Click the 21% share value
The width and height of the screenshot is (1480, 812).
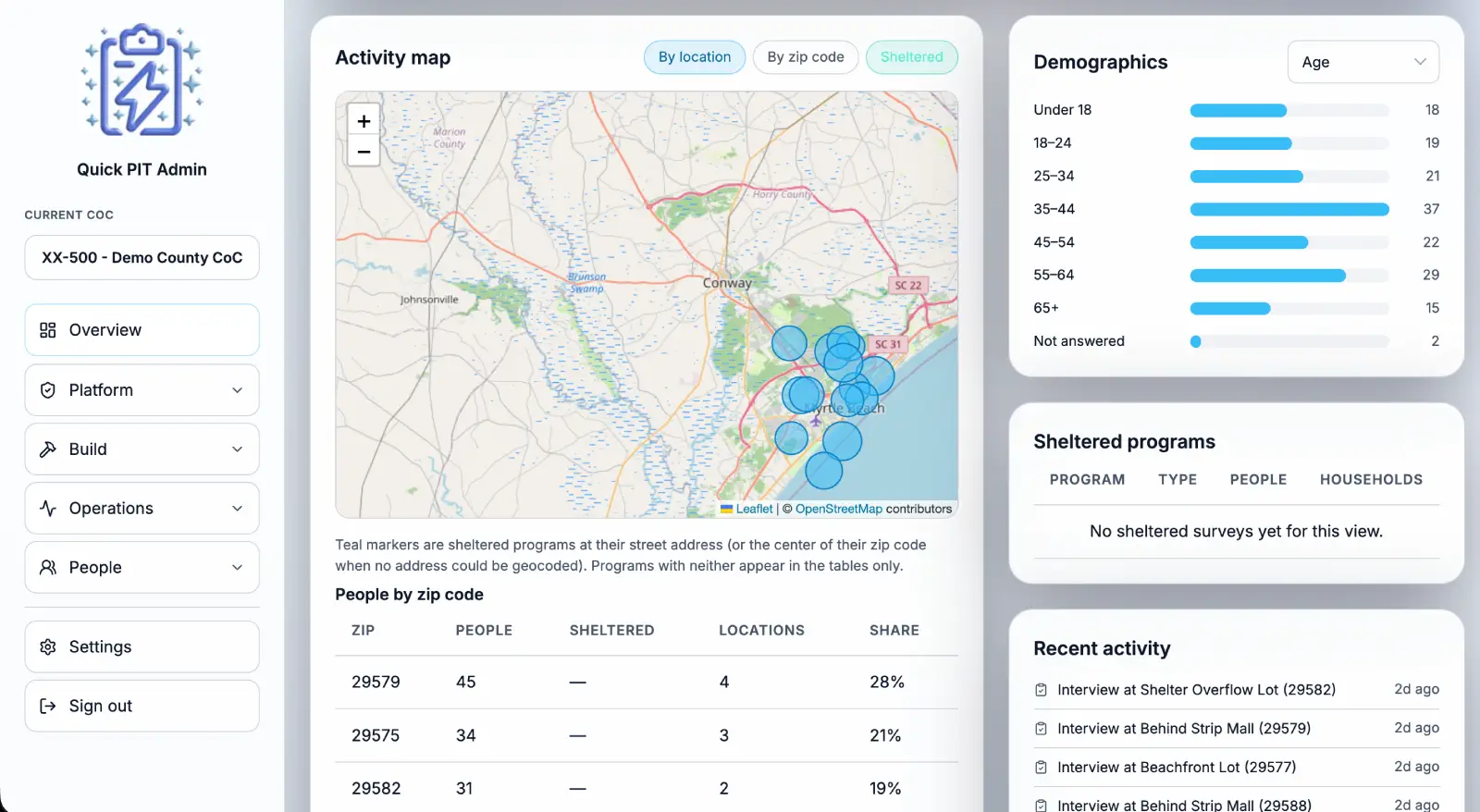[885, 736]
